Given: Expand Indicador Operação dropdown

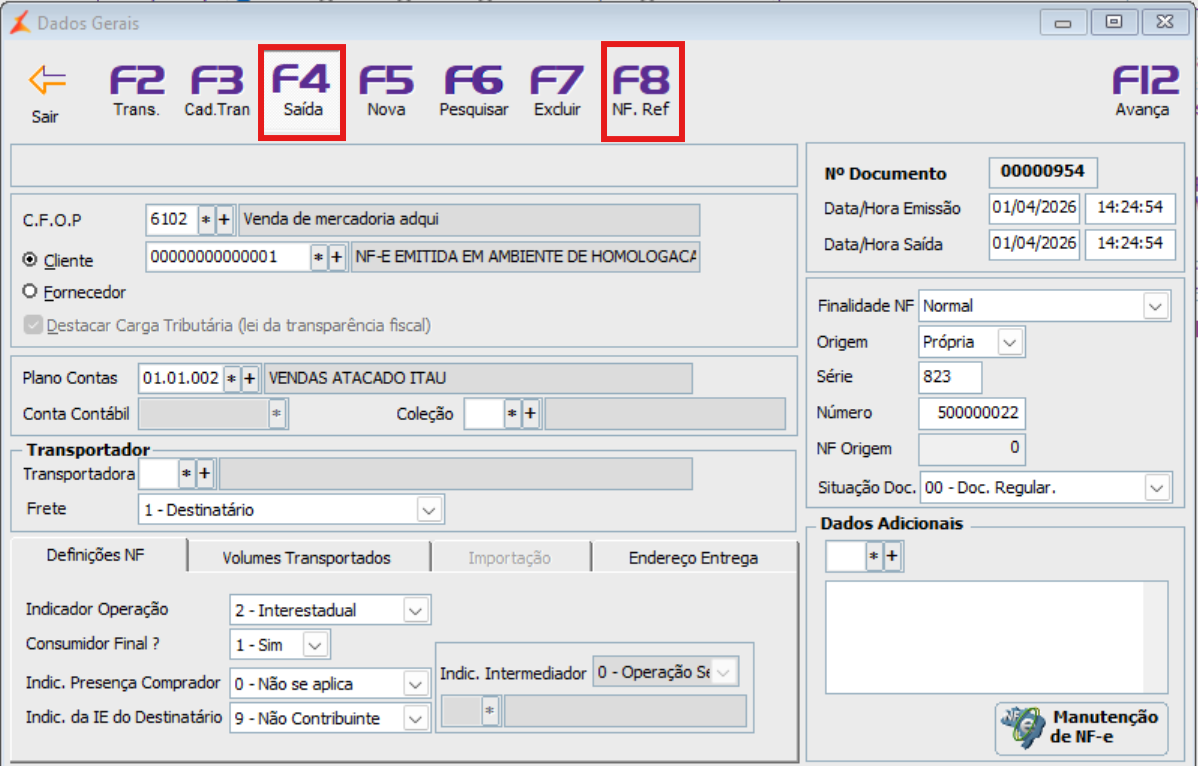Looking at the screenshot, I should pos(415,610).
